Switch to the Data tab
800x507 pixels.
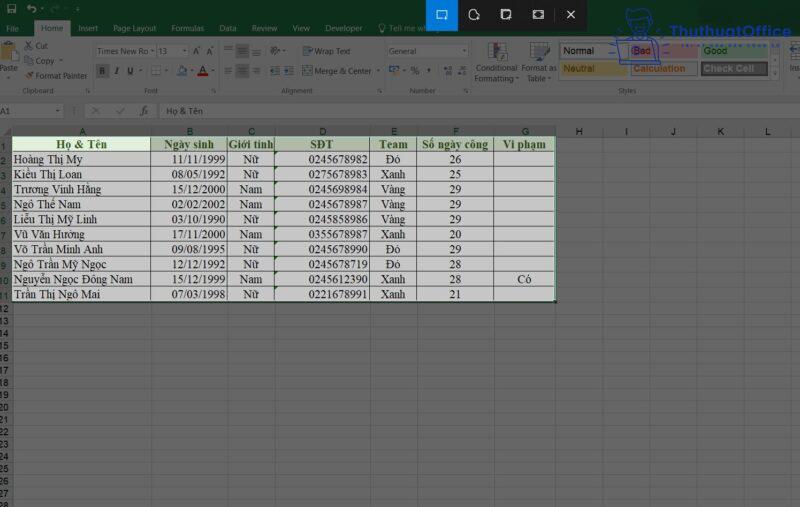pyautogui.click(x=228, y=28)
